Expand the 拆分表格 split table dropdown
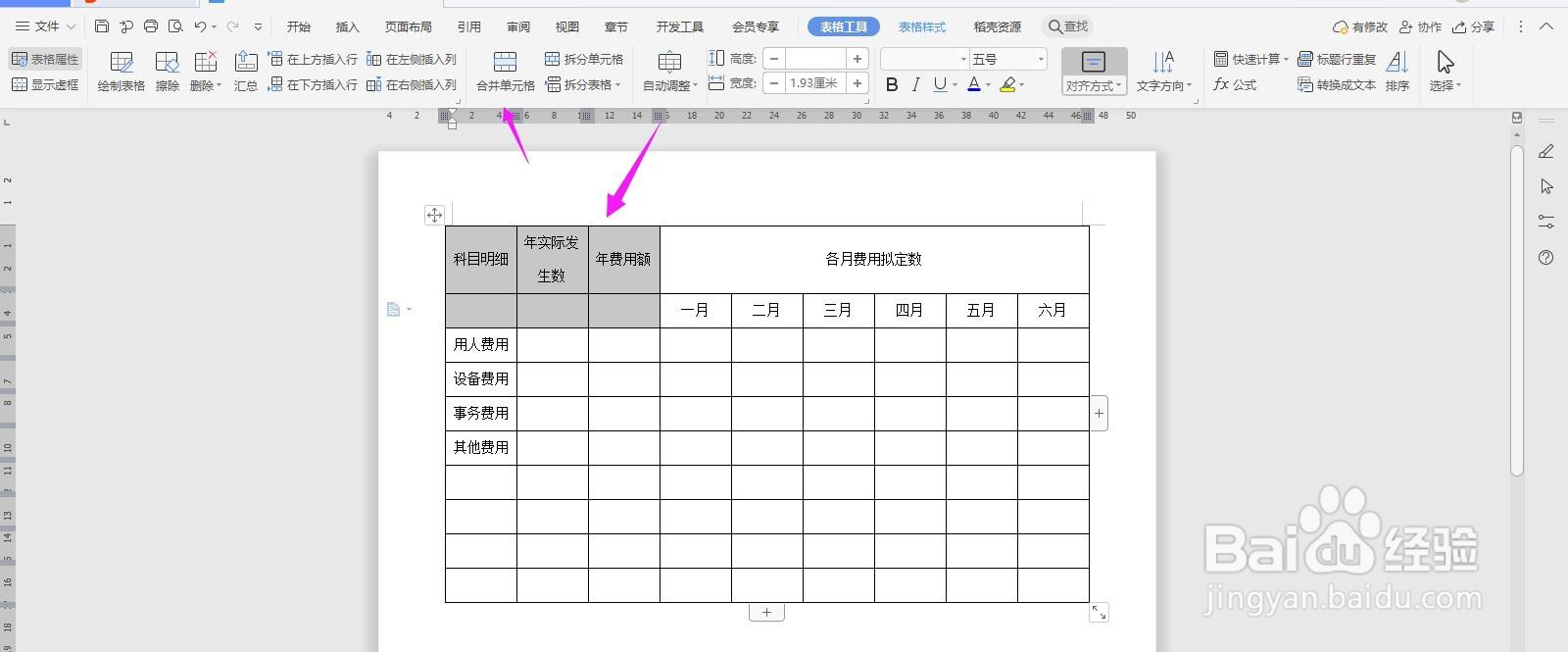Viewport: 1568px width, 652px height. click(x=584, y=84)
